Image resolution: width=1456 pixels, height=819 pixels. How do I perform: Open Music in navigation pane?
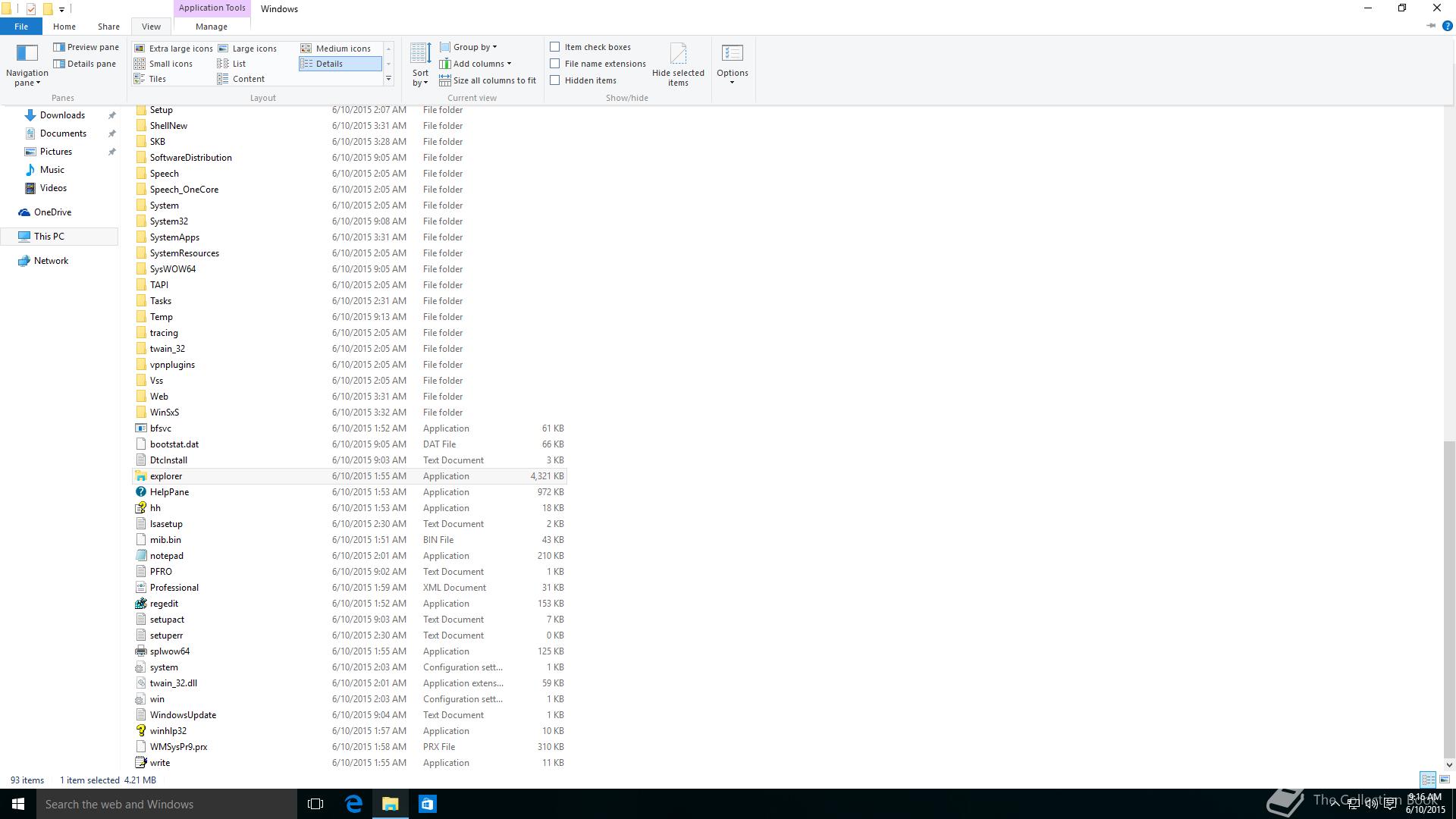point(52,170)
